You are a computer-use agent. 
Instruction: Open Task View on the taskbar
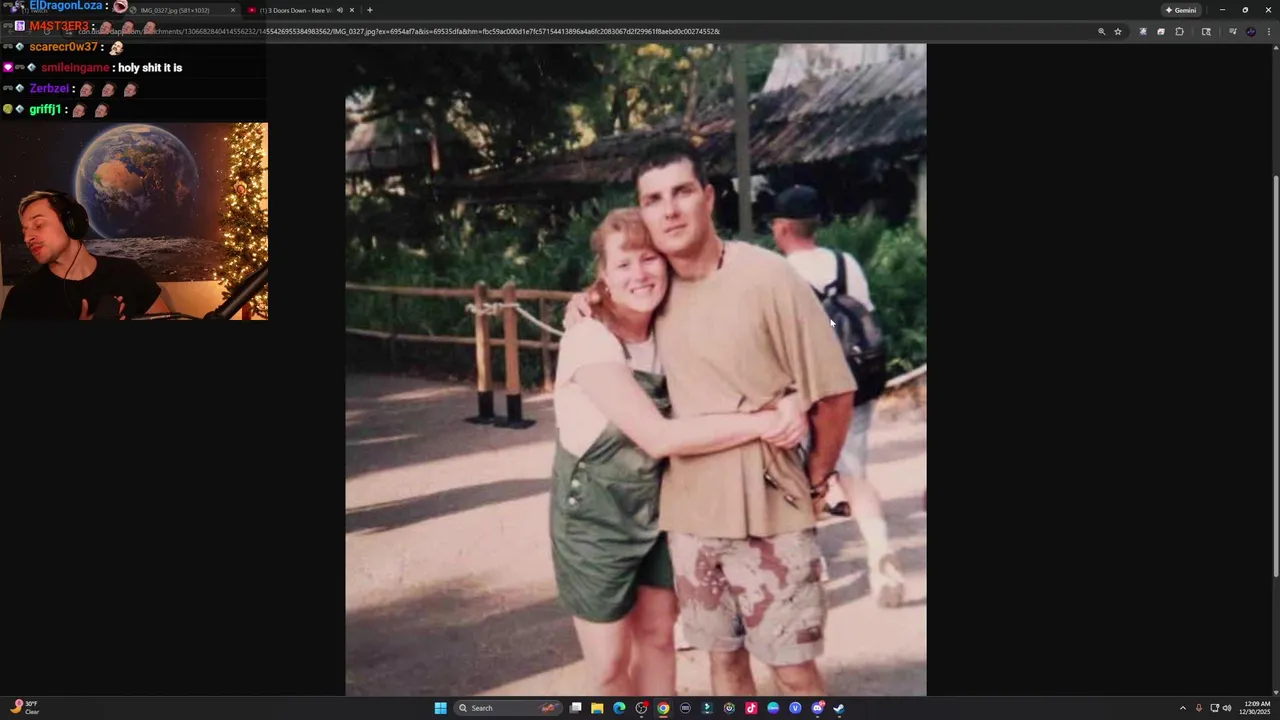tap(575, 708)
